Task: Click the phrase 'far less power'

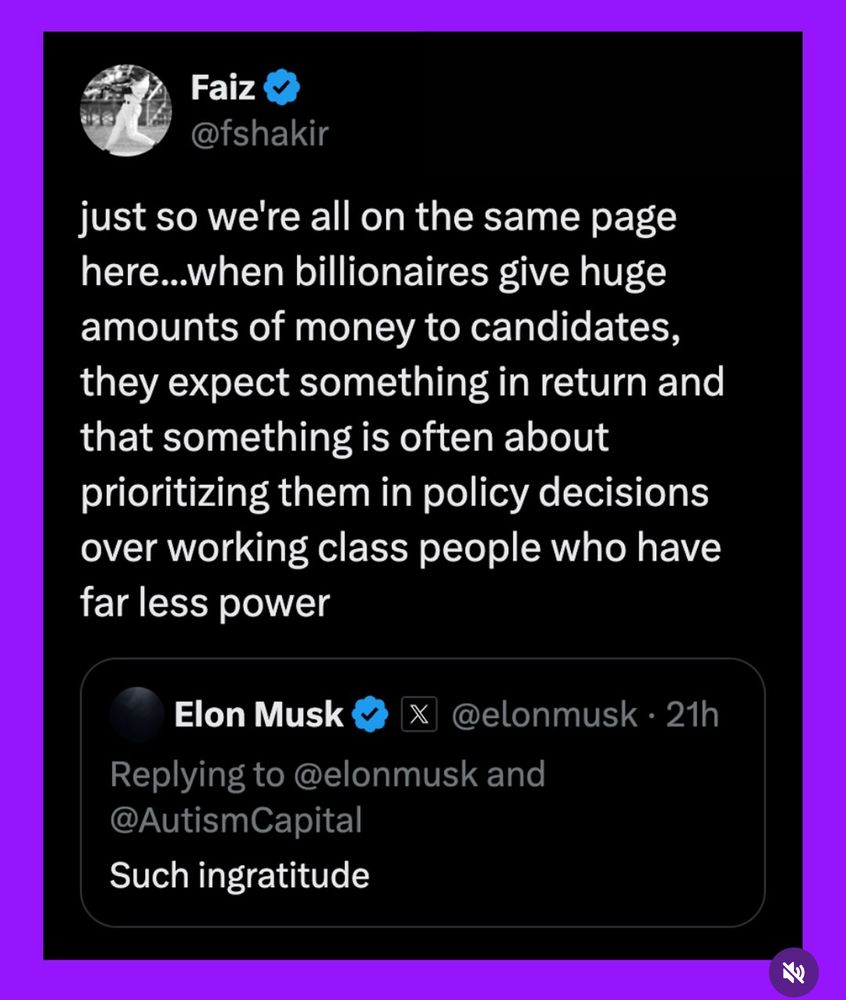Action: click(205, 603)
